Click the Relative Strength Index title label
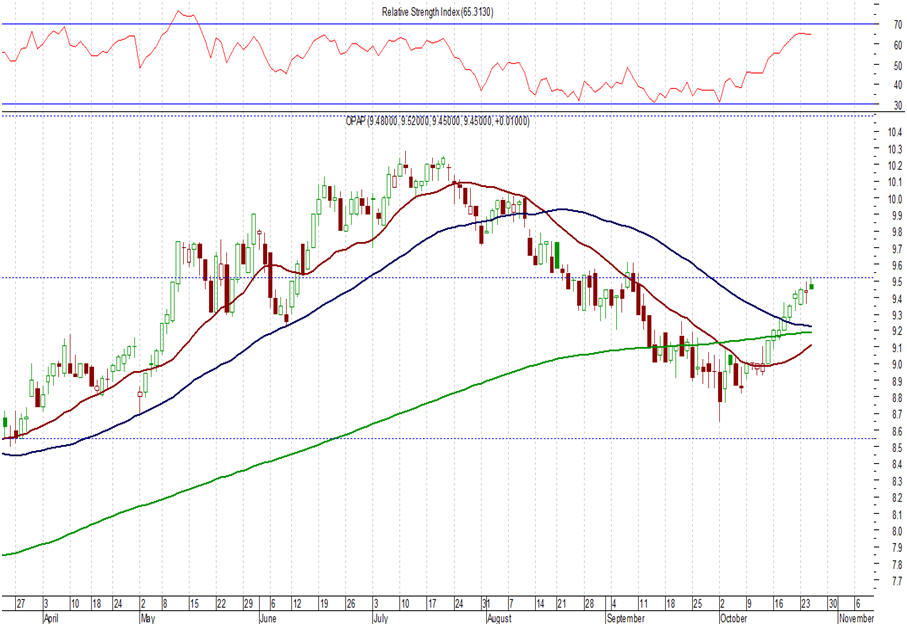Screen dimensions: 907x626 pyautogui.click(x=437, y=12)
